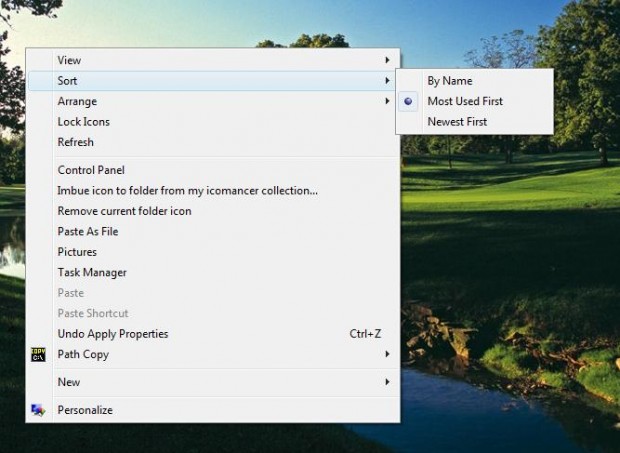Open Pictures from context menu
The height and width of the screenshot is (453, 620).
(x=77, y=252)
